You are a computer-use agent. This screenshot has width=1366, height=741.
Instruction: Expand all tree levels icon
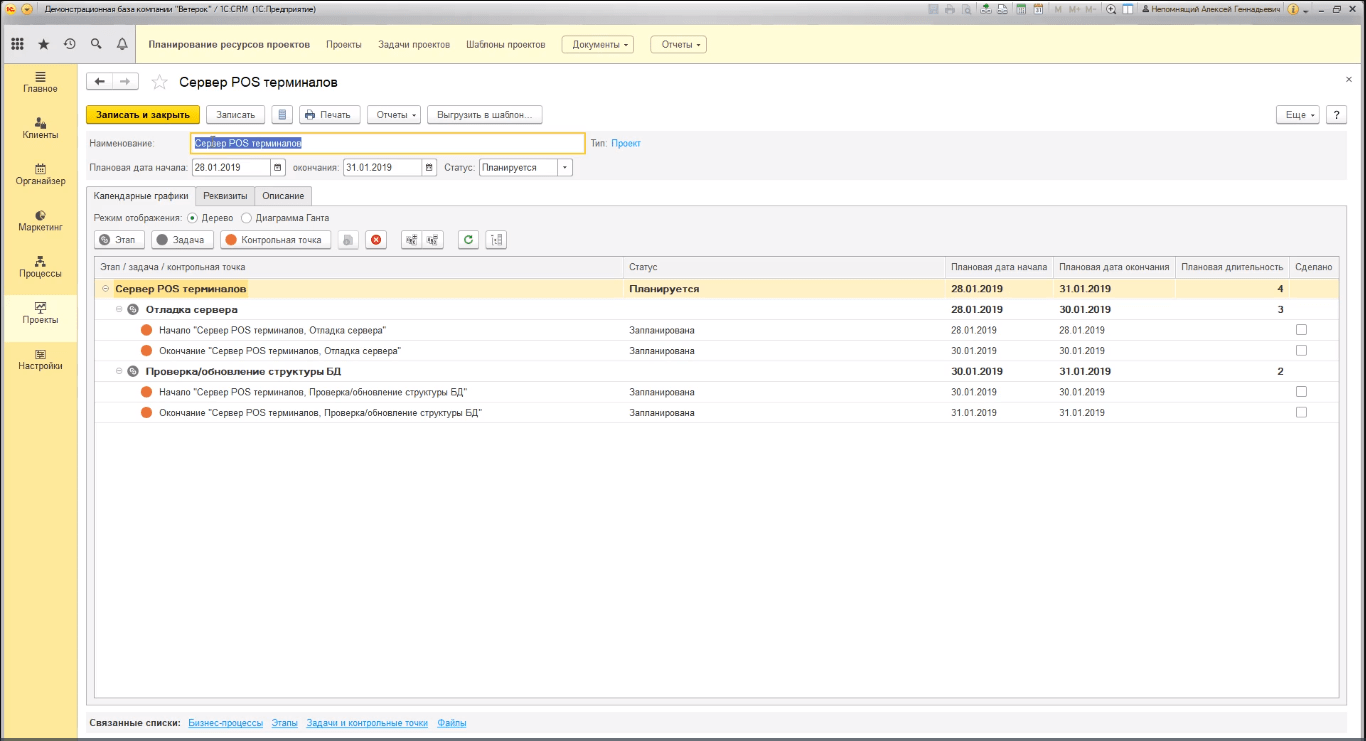[x=412, y=240]
